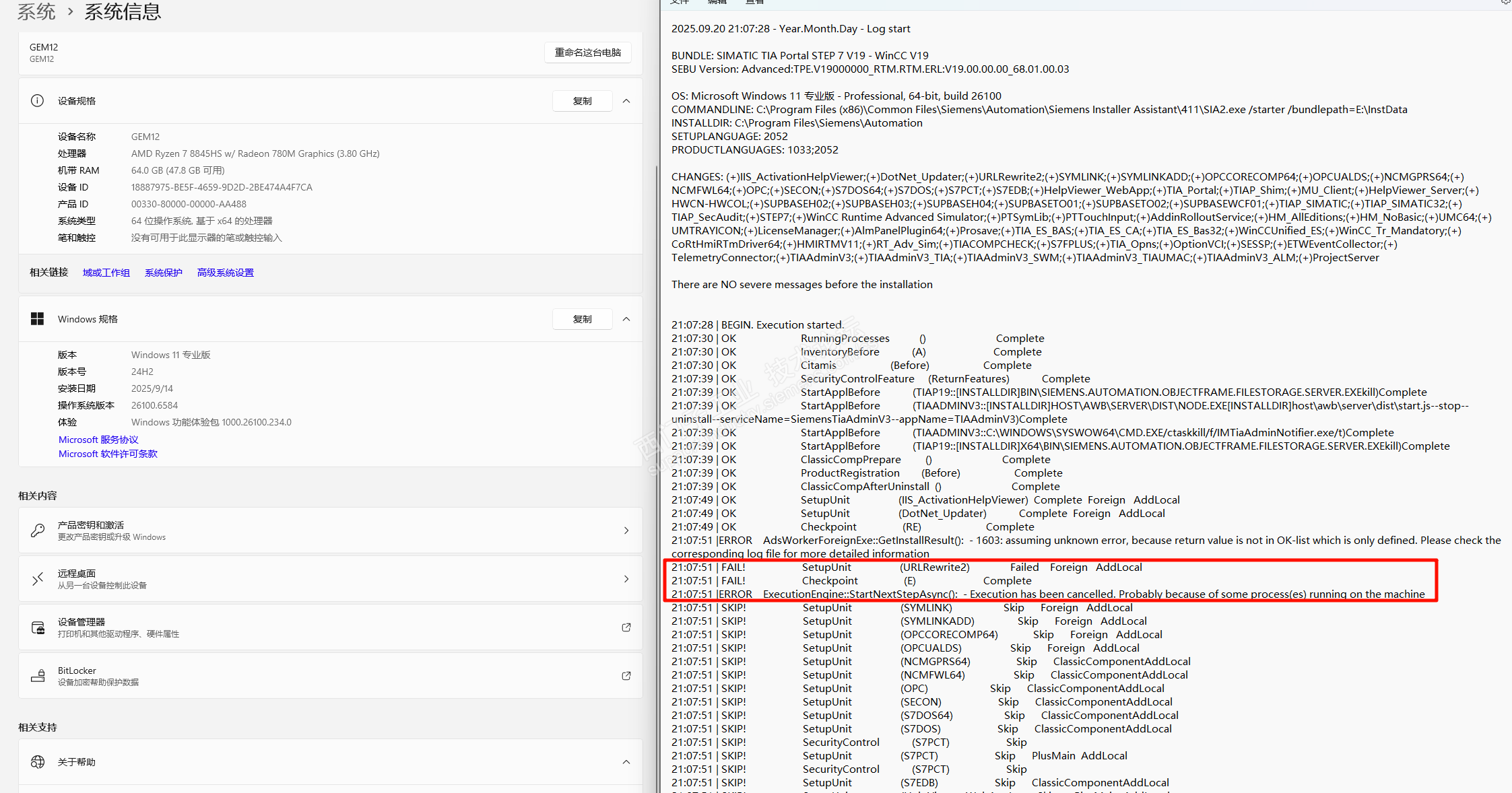Collapse the 关于帮助 section chevron
This screenshot has height=793, width=1512.
626,762
